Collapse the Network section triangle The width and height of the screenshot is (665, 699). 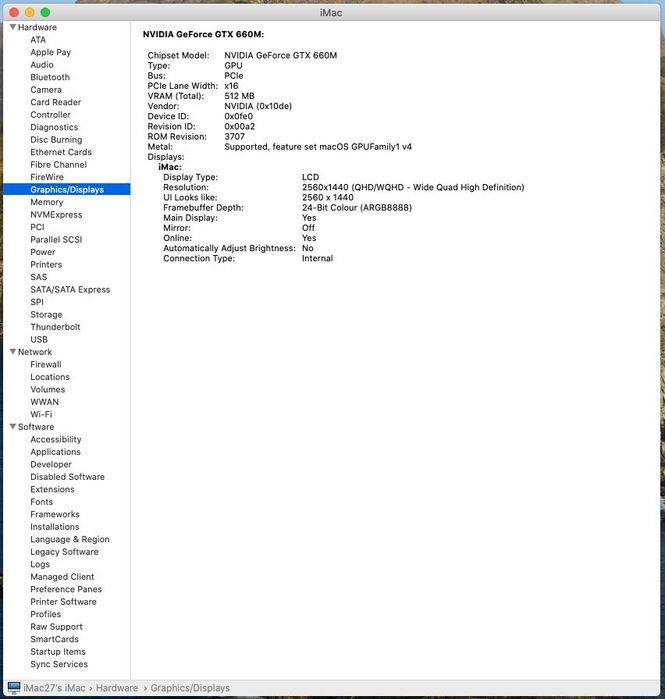click(13, 352)
